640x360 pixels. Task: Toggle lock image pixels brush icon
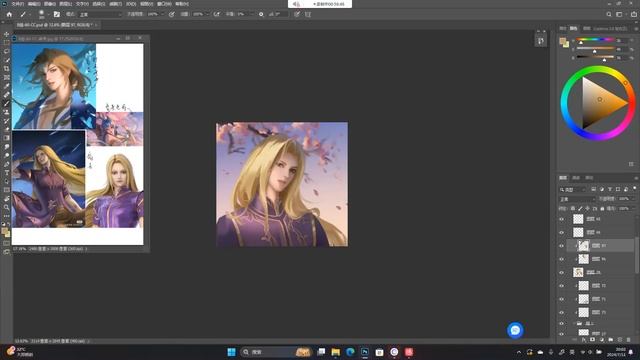coord(580,209)
